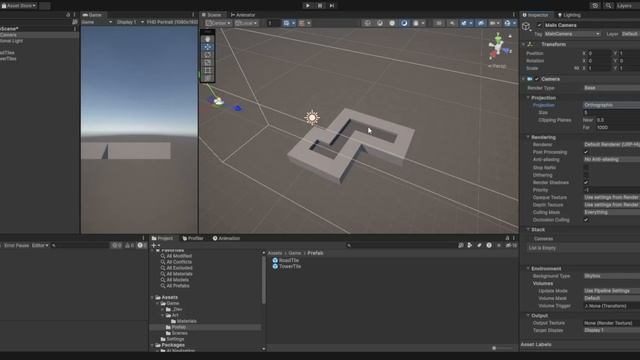This screenshot has width=640, height=360.
Task: Click the add asset plus button in Project
Action: 154,245
